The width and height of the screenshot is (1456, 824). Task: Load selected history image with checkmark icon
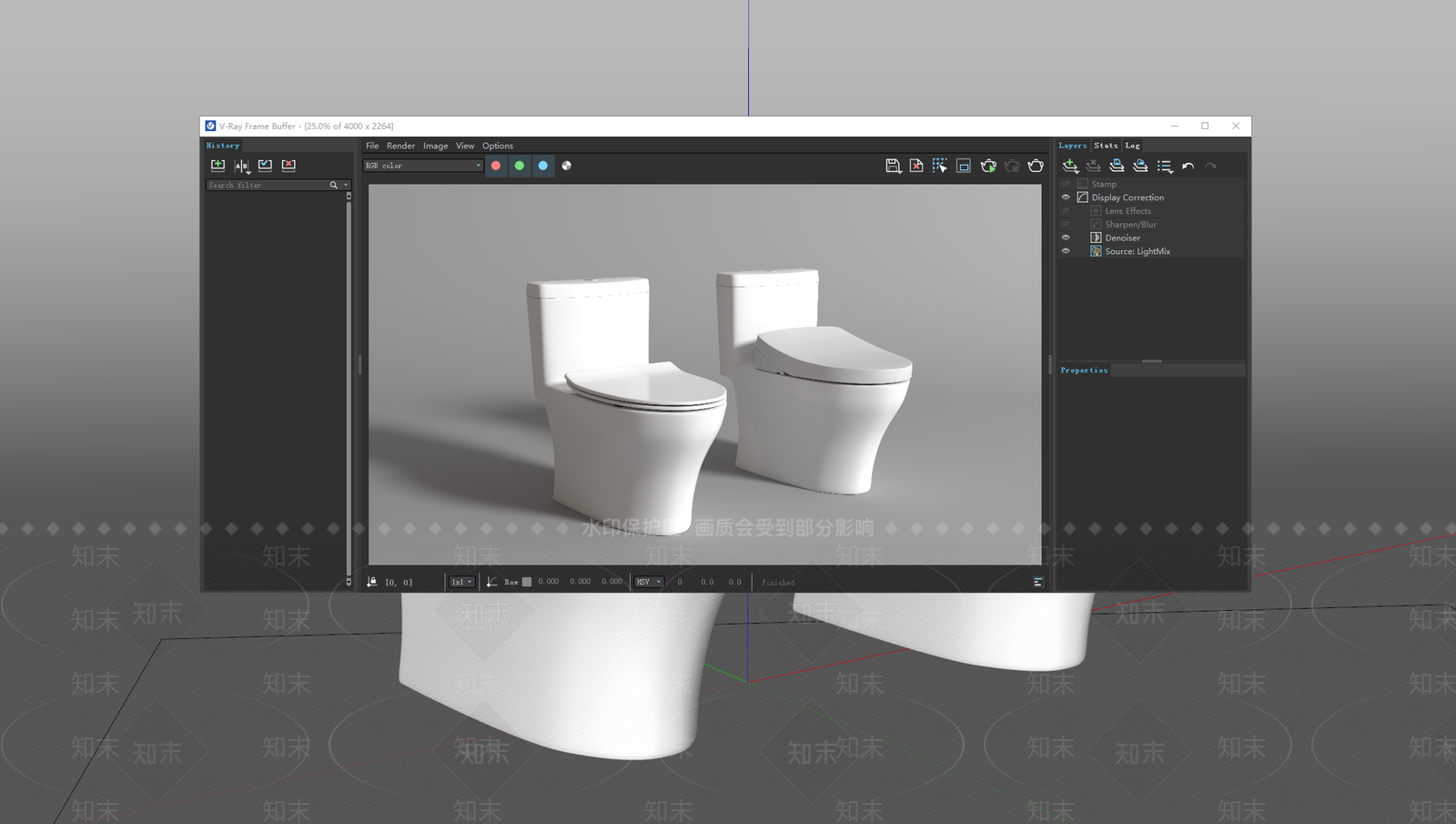265,166
